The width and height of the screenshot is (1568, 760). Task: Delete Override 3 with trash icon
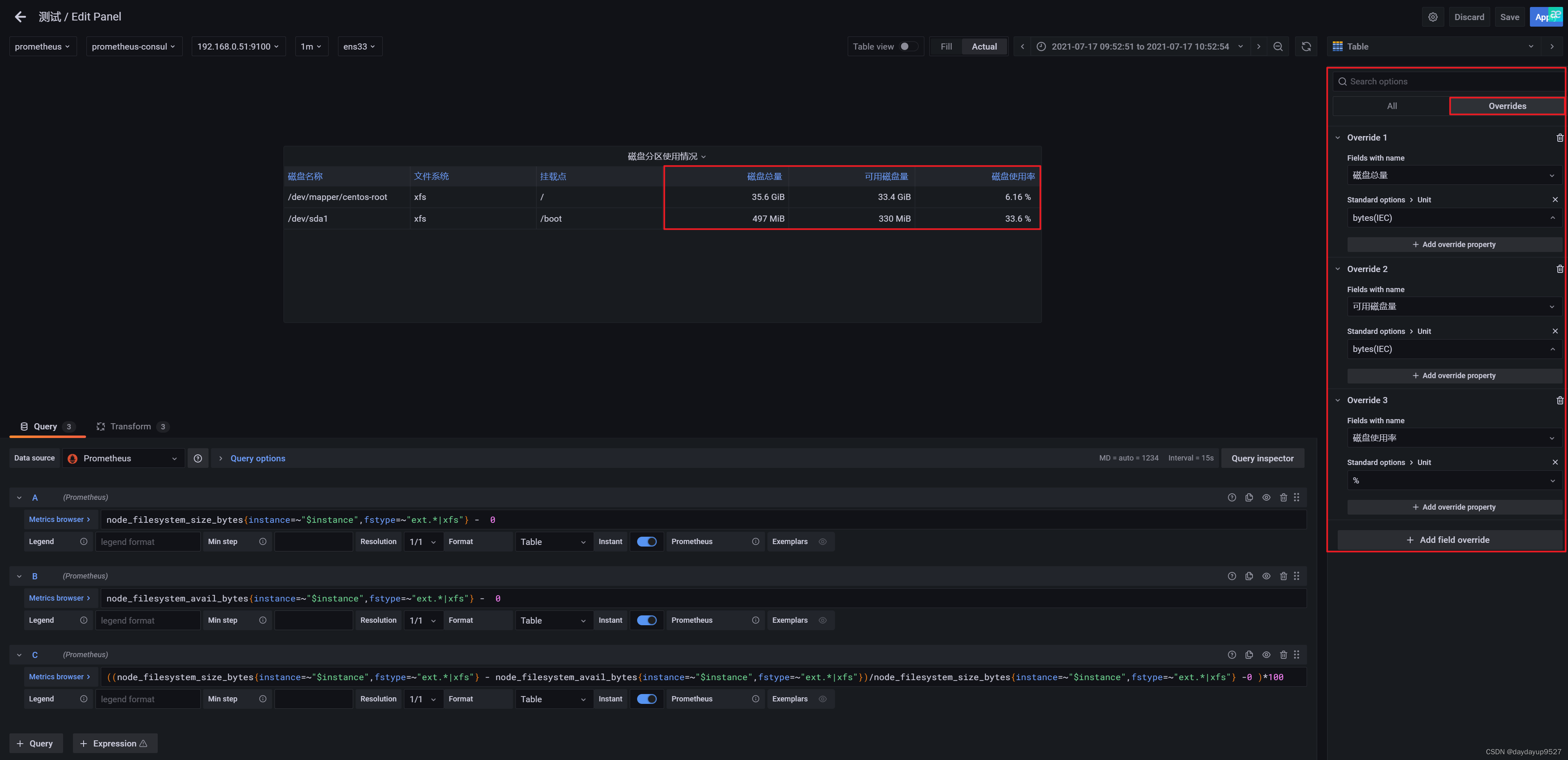tap(1559, 400)
